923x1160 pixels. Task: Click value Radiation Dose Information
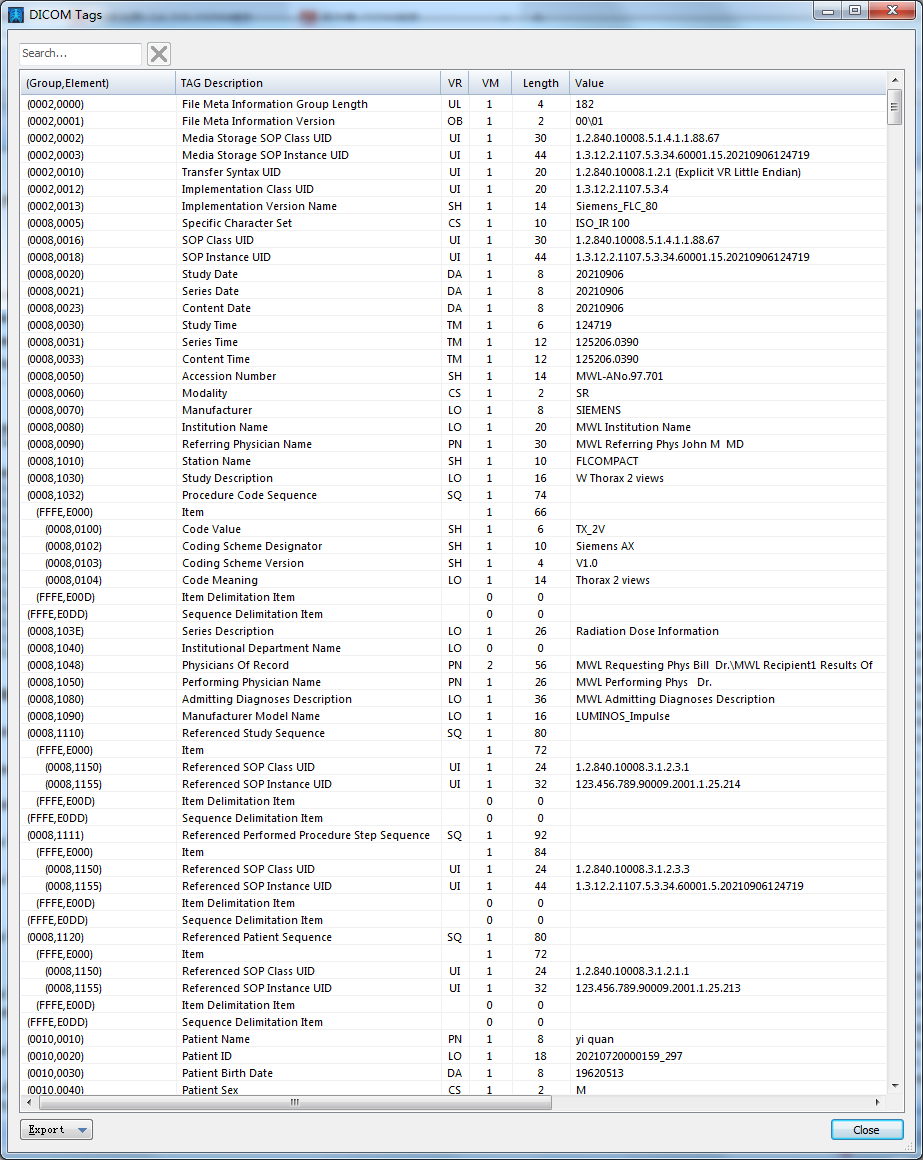[647, 632]
